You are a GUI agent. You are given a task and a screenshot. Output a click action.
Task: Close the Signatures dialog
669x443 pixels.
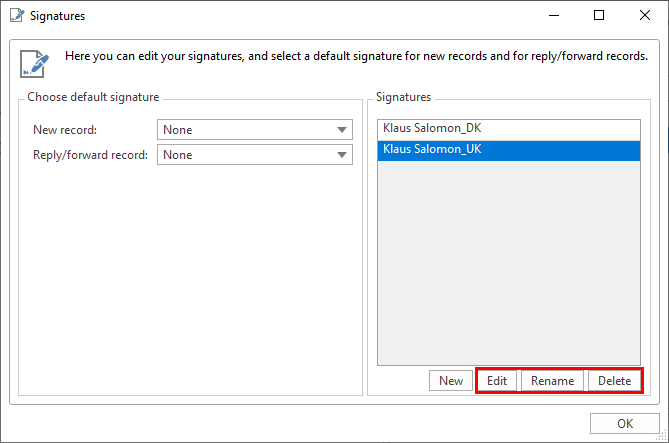click(644, 16)
